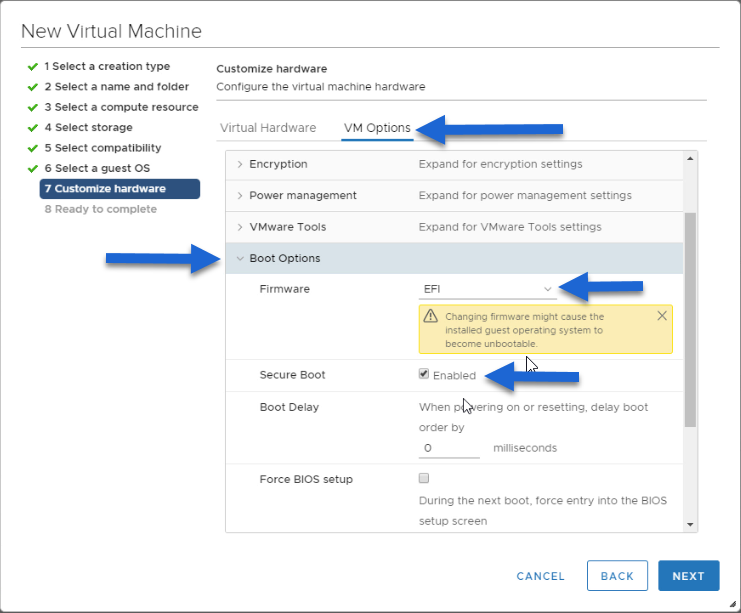Screen dimensions: 741x613
Task: Click 'Expand for encryption settings' text
Action: pos(500,164)
